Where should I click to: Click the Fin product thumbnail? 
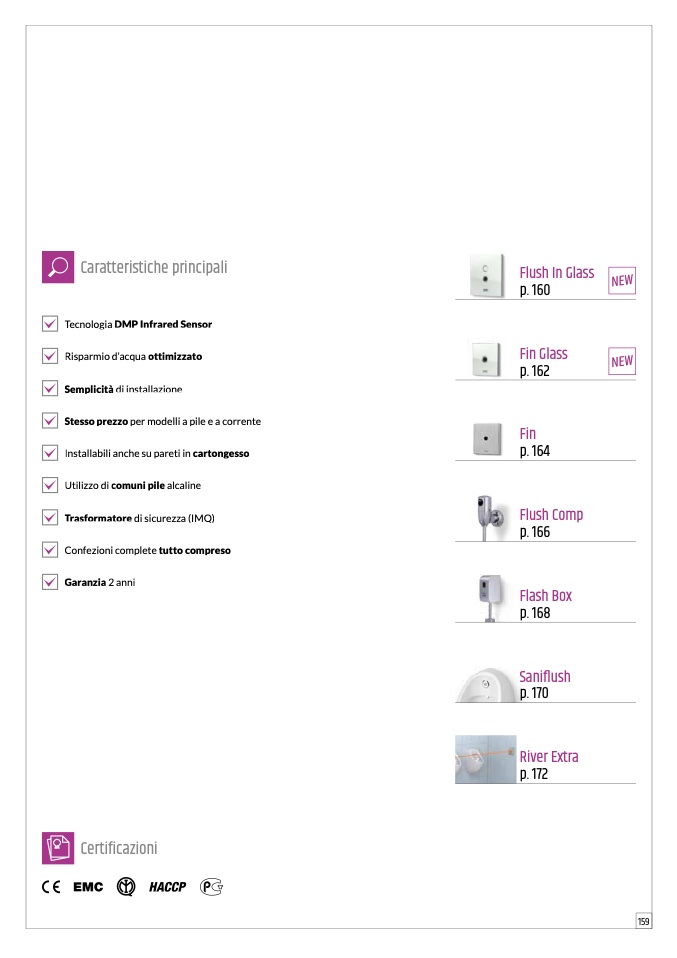point(487,439)
